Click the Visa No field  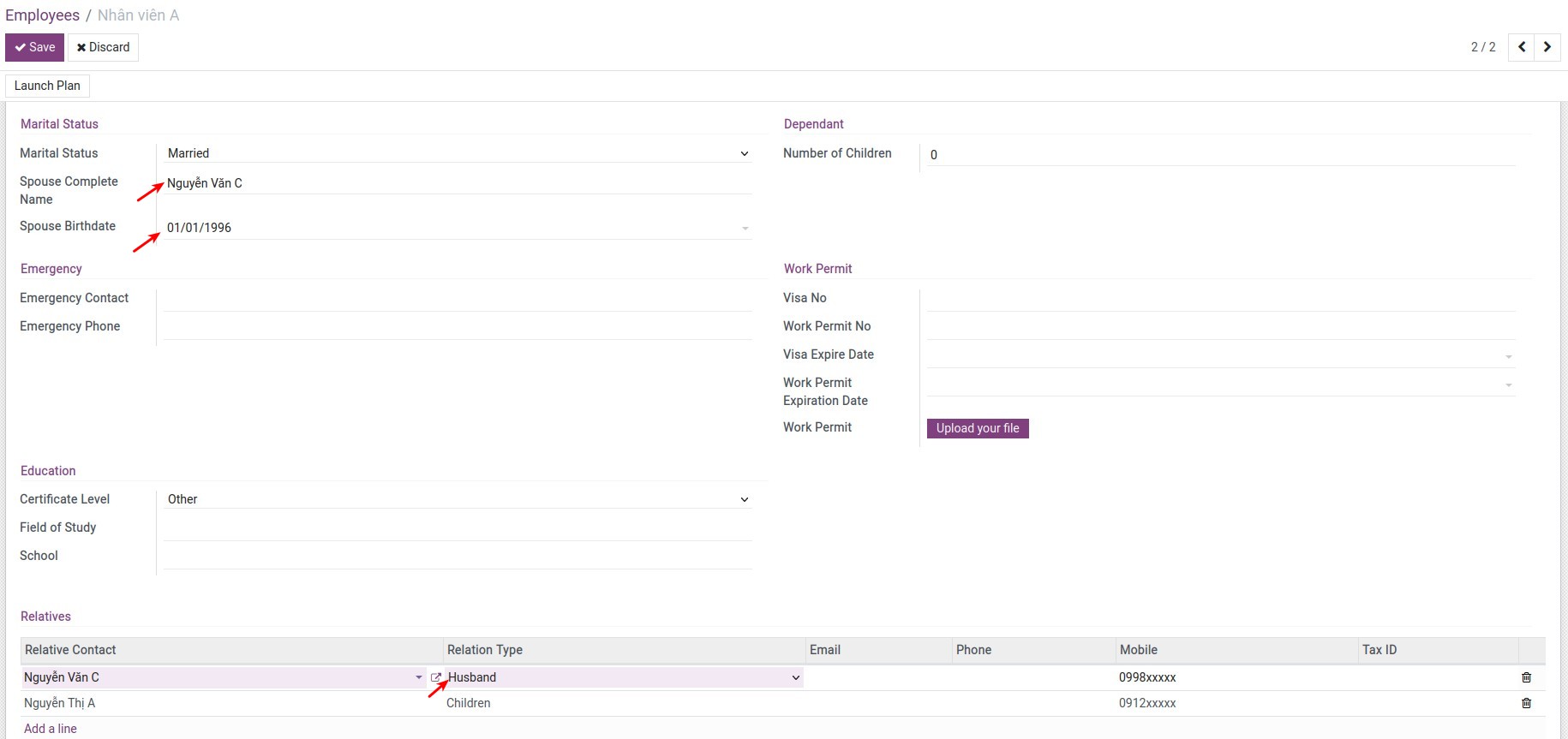(x=1221, y=299)
